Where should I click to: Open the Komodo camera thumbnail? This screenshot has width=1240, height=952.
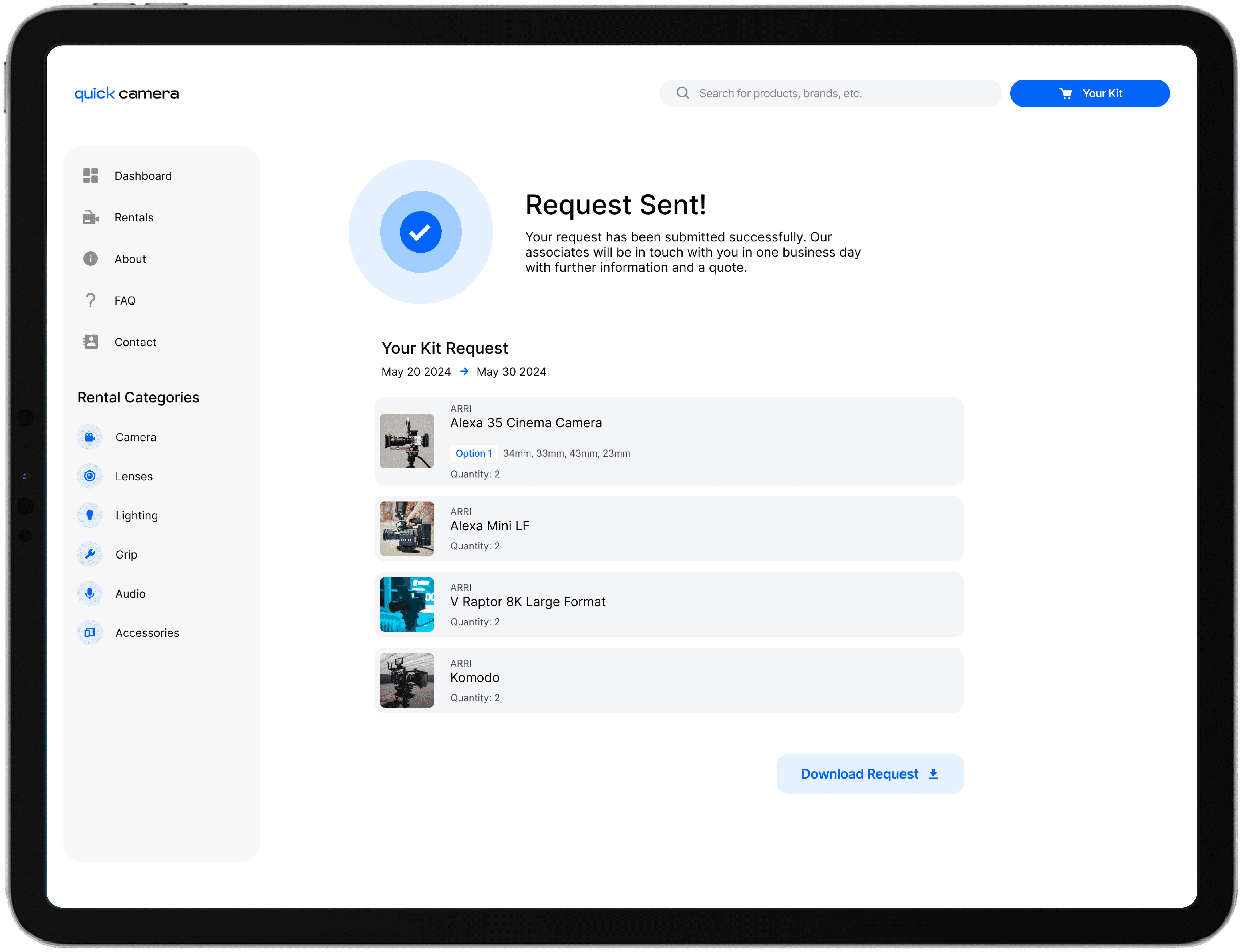click(x=407, y=681)
